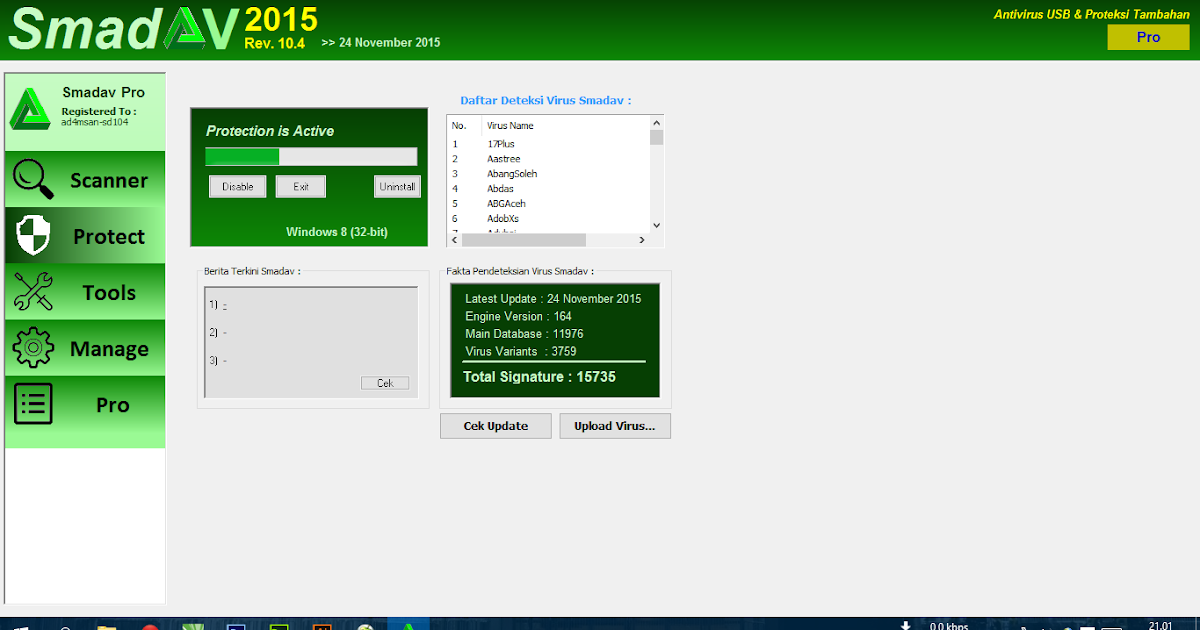Click the Exit button
Image resolution: width=1200 pixels, height=630 pixels.
click(301, 187)
